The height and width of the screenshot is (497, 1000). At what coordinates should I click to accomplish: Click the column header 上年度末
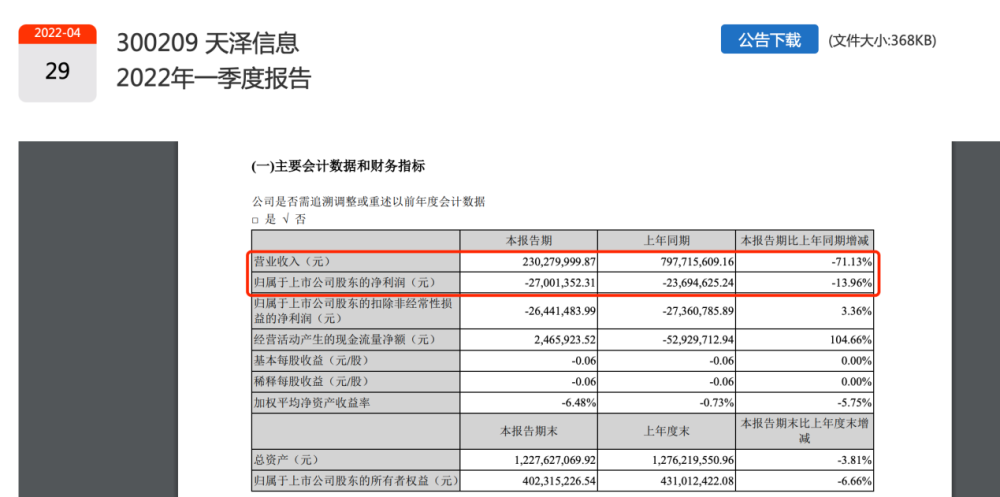click(666, 431)
